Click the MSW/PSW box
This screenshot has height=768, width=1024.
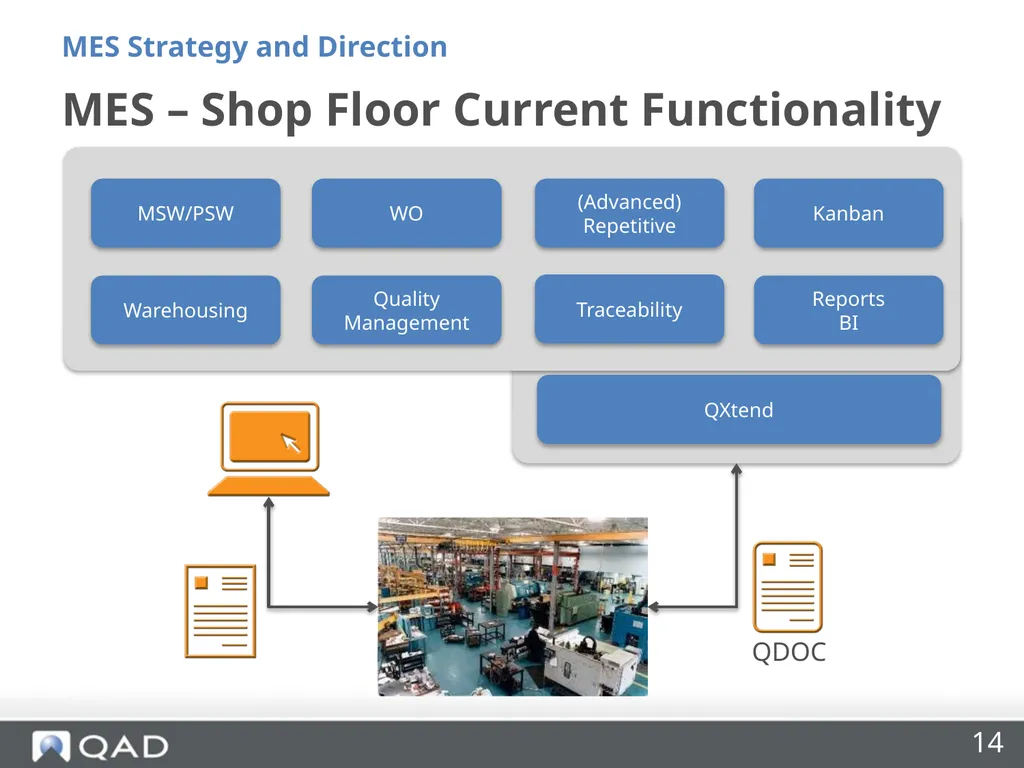185,213
